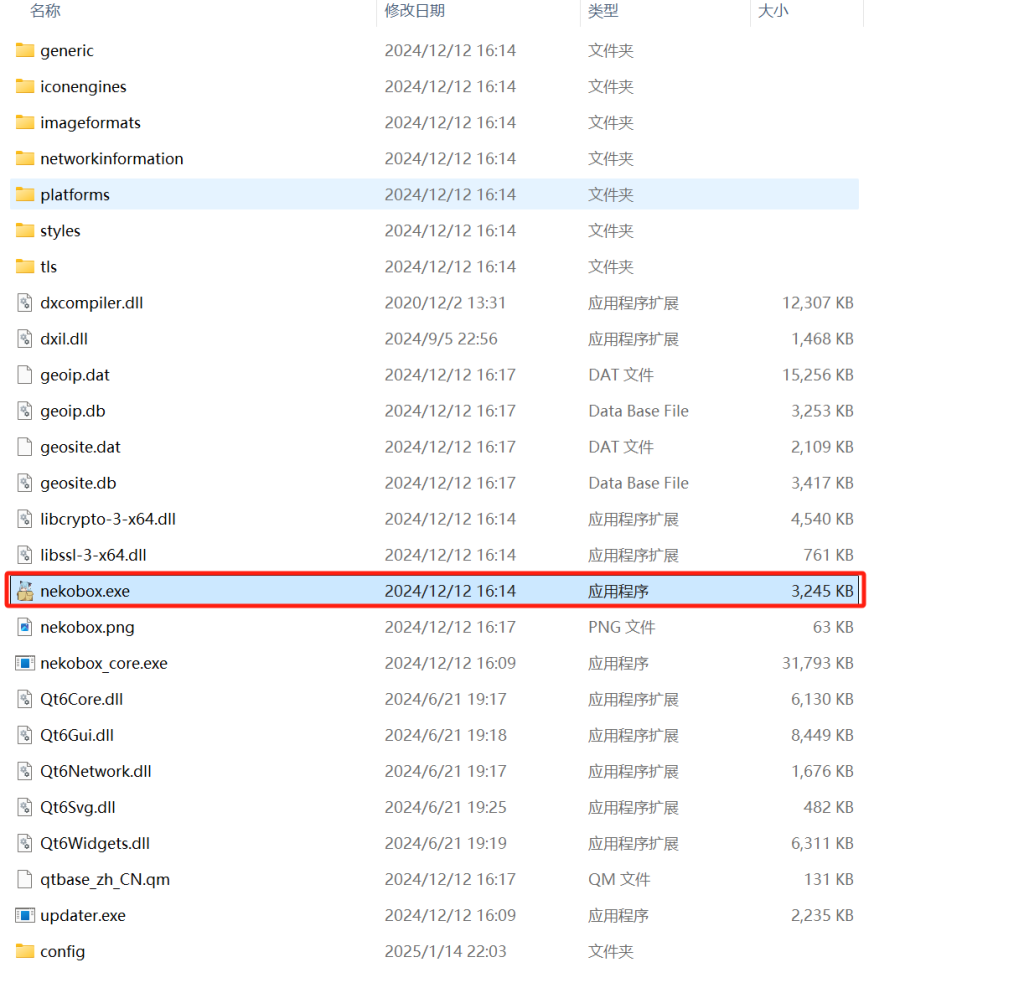Select the updater.exe program icon
Viewport: 1024px width, 983px height.
click(25, 915)
